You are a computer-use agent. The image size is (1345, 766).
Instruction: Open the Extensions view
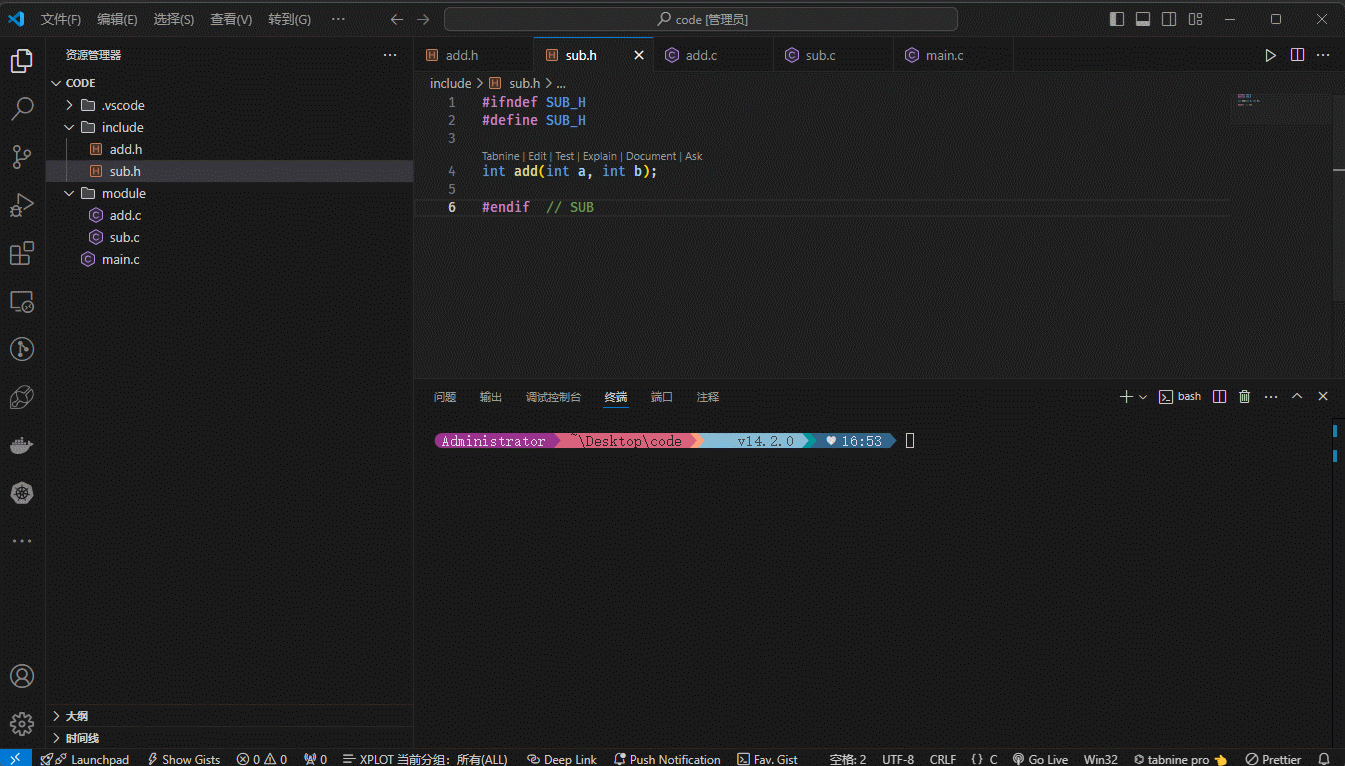22,253
